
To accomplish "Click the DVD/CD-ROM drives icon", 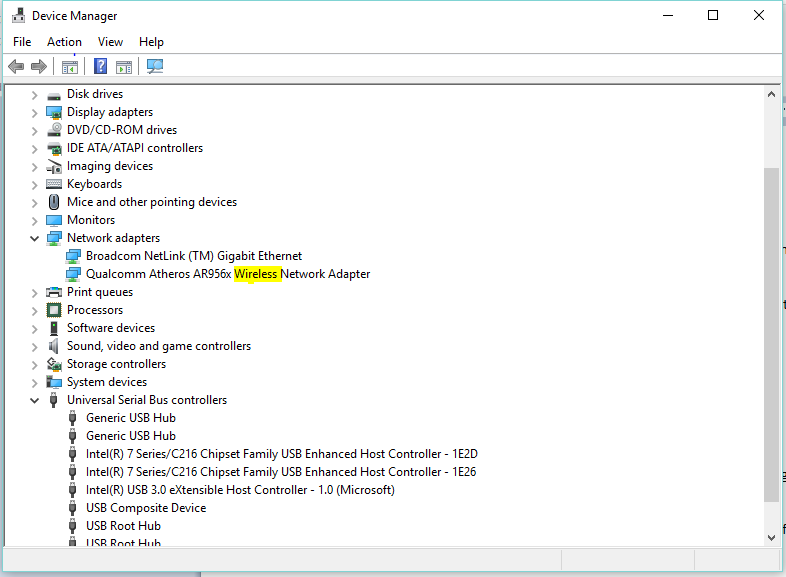I will pos(54,130).
